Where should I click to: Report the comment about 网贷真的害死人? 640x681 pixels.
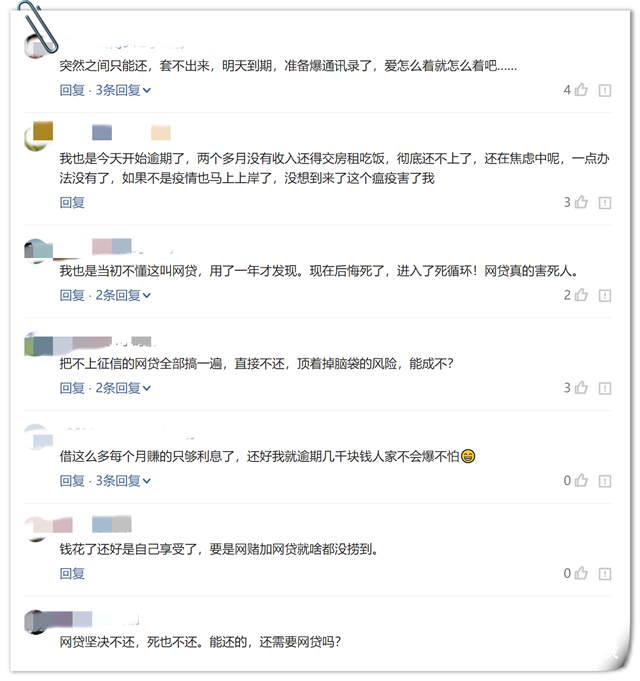point(605,295)
